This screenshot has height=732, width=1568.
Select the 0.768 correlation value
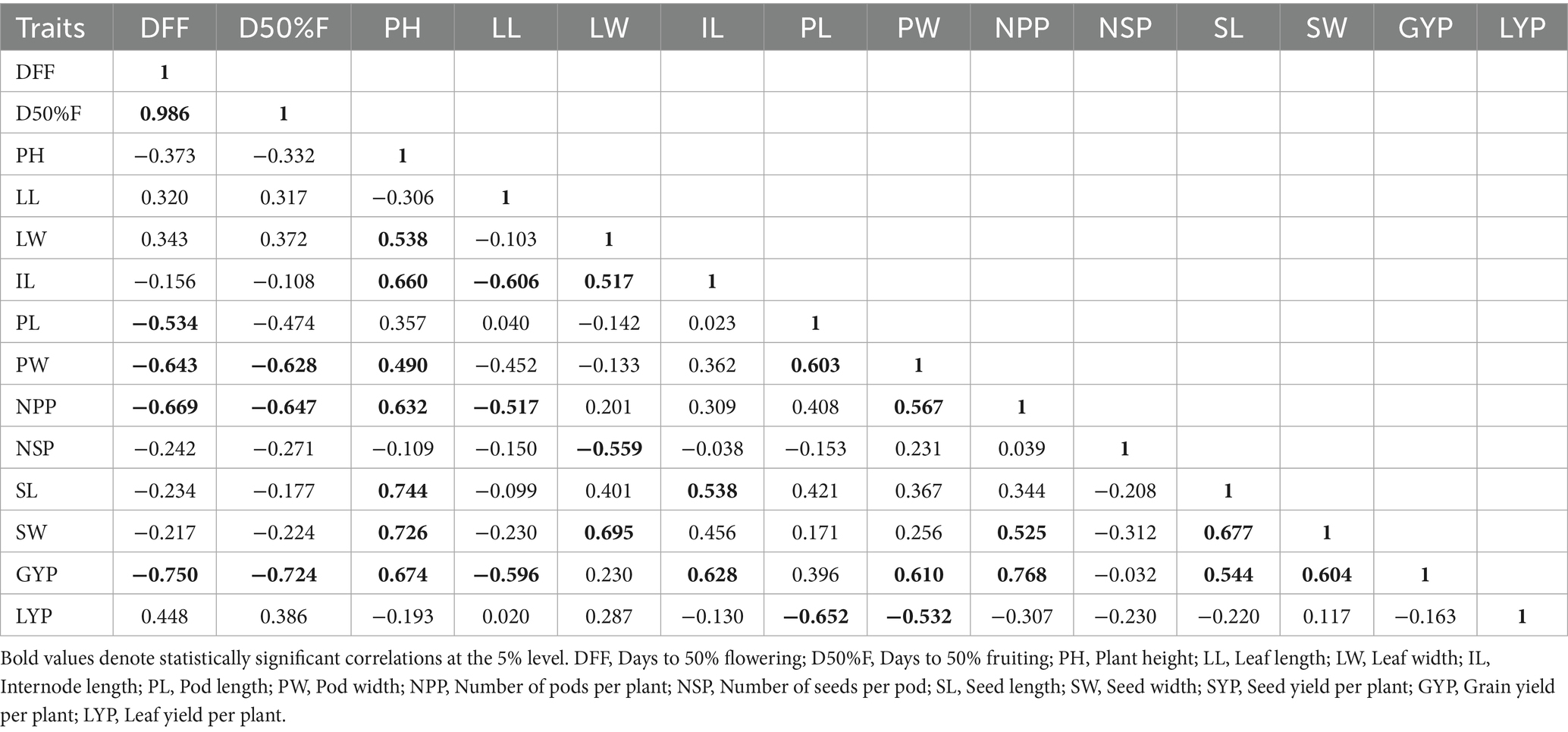click(1021, 574)
